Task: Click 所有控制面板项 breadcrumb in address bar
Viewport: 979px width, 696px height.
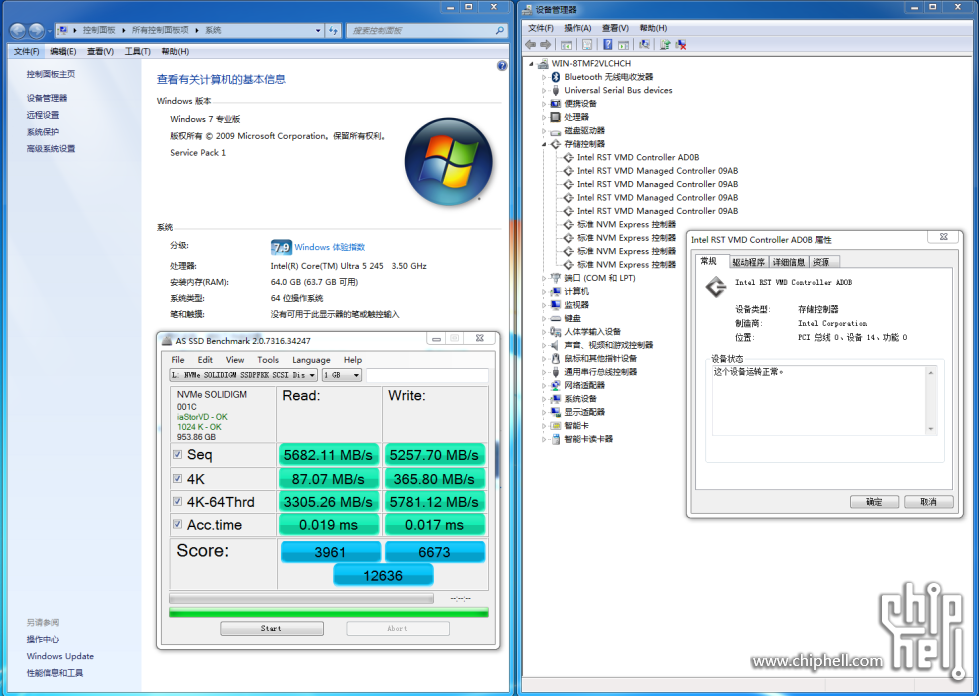Action: point(160,30)
